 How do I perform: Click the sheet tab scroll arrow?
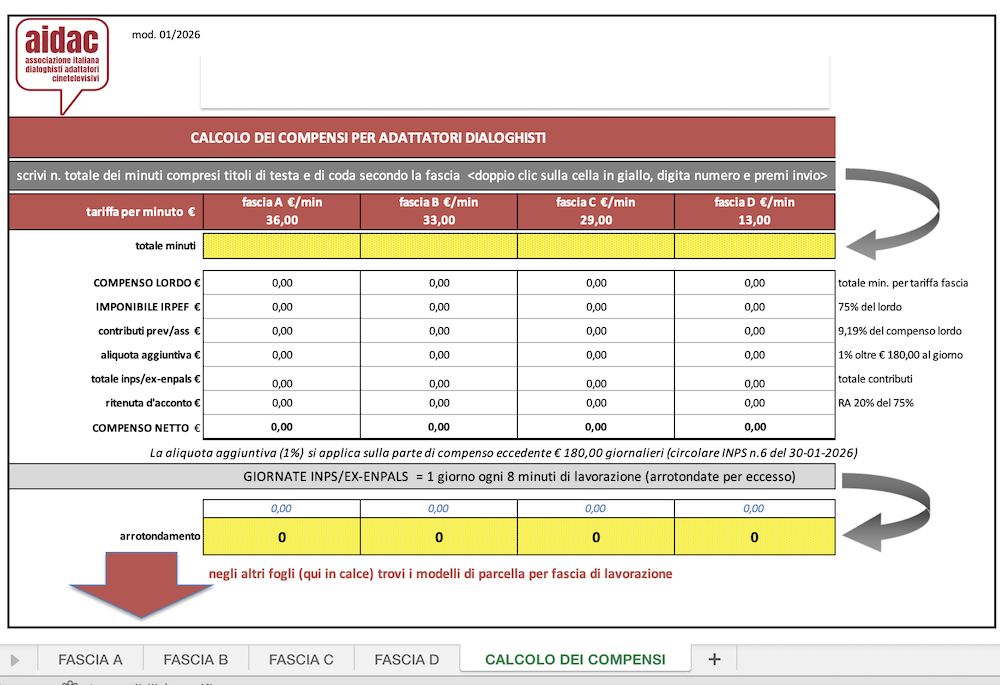pos(15,660)
